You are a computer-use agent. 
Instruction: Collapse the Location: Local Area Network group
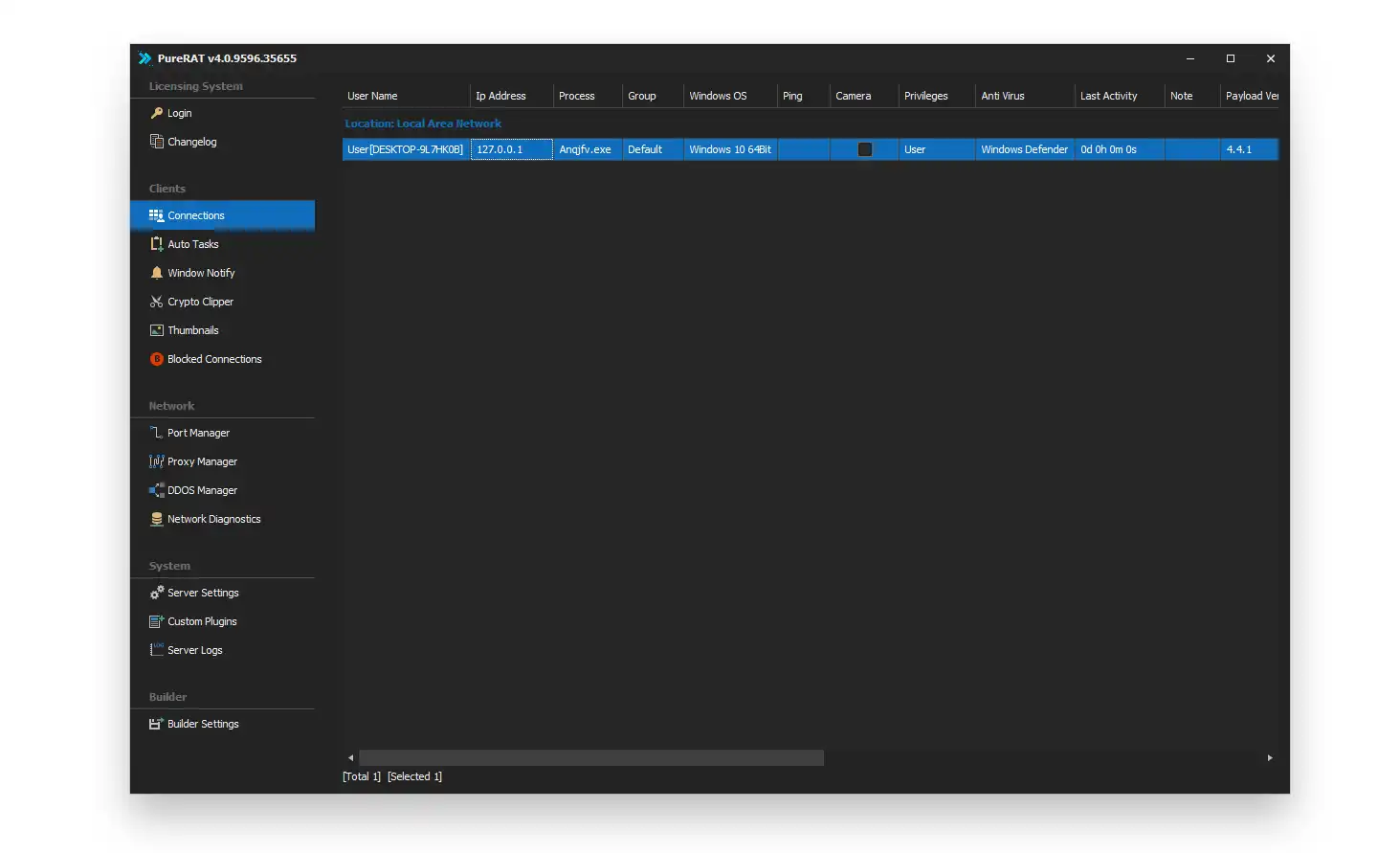[x=423, y=123]
